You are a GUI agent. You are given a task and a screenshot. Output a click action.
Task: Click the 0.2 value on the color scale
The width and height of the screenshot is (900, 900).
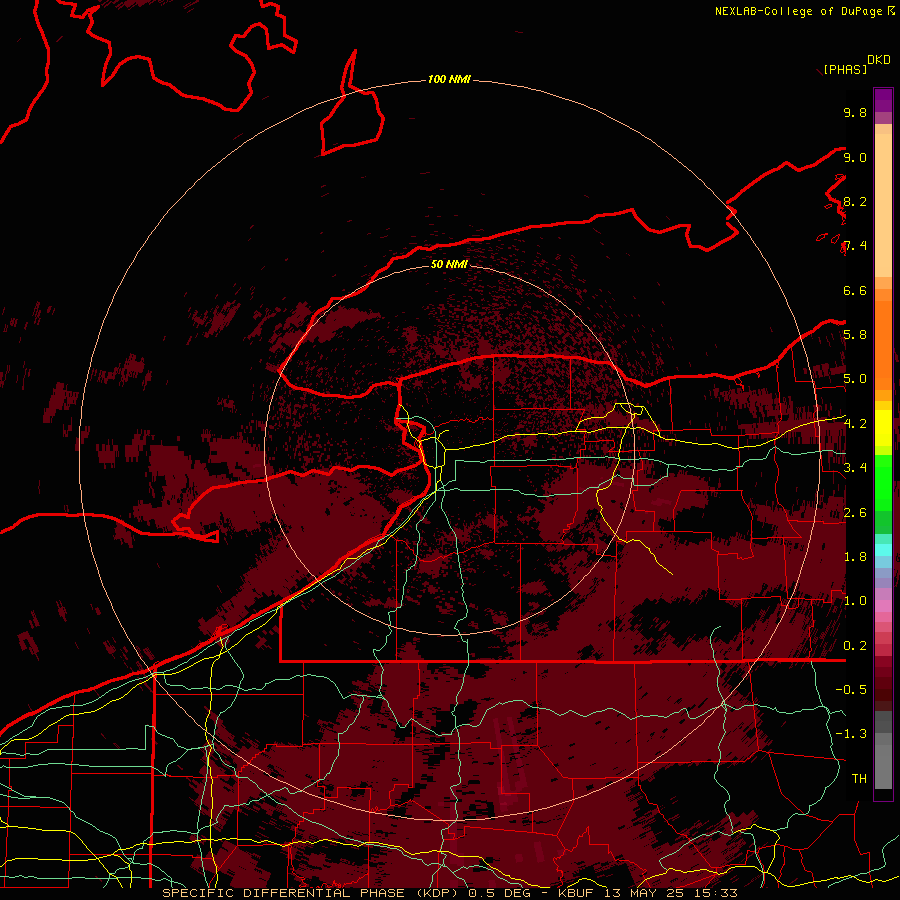(x=855, y=646)
